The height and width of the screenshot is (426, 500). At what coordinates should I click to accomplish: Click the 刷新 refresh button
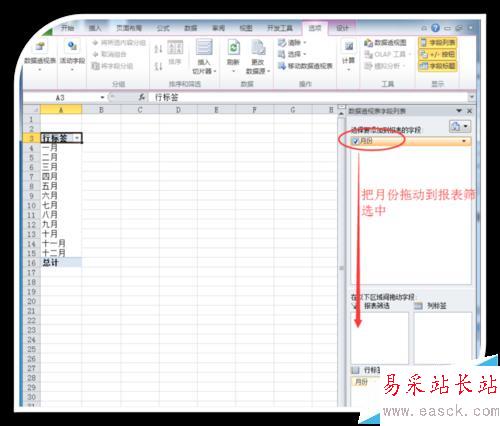233,55
